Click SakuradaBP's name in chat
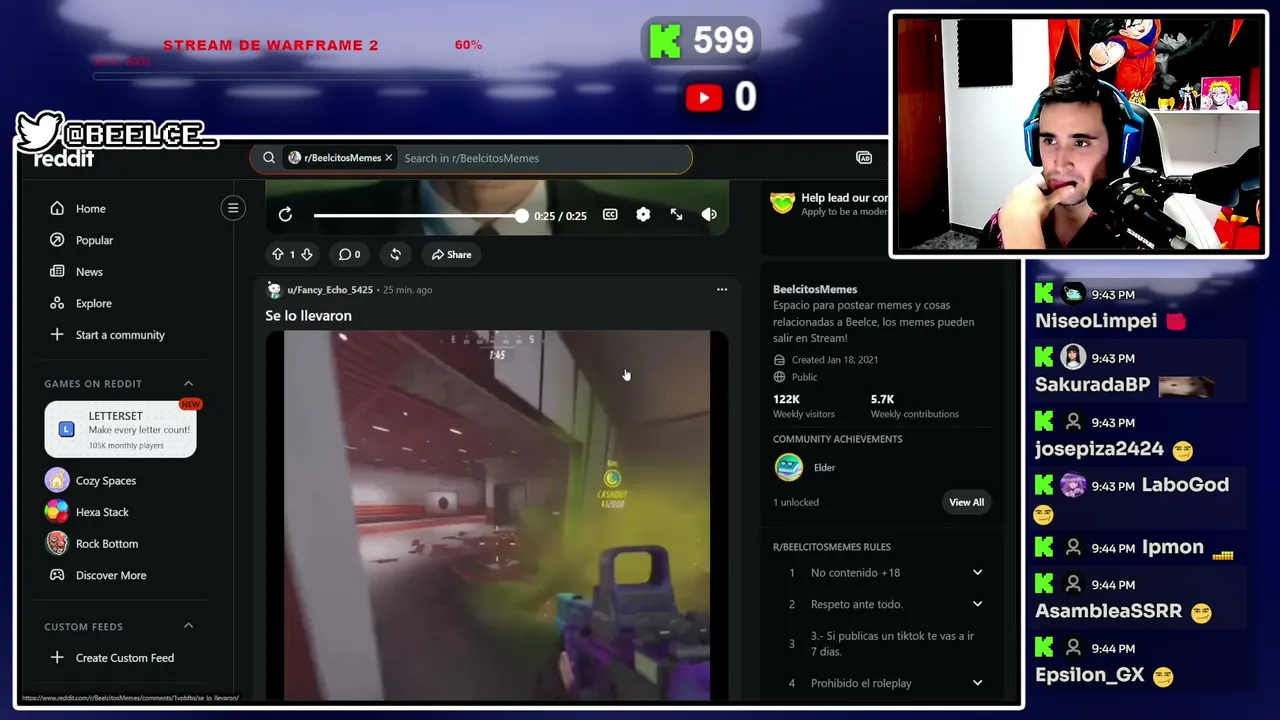 pyautogui.click(x=1092, y=385)
